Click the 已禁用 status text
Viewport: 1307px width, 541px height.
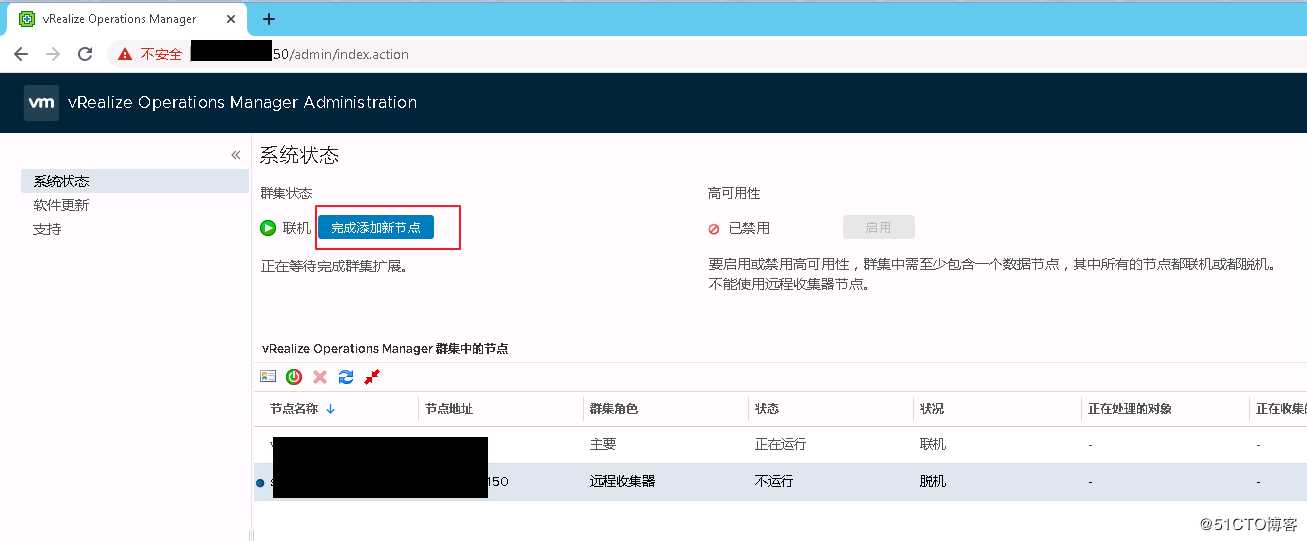pyautogui.click(x=749, y=228)
